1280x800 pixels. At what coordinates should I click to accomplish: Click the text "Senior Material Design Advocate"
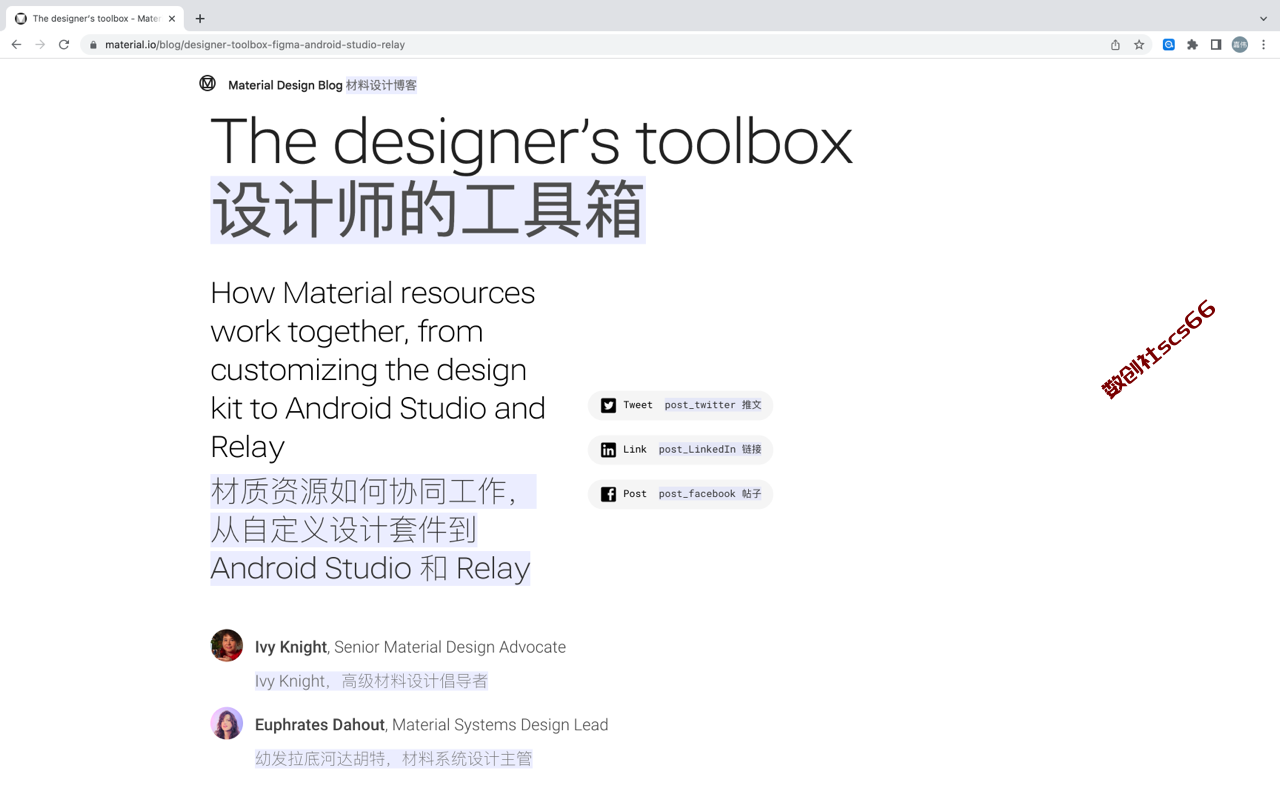[x=450, y=647]
